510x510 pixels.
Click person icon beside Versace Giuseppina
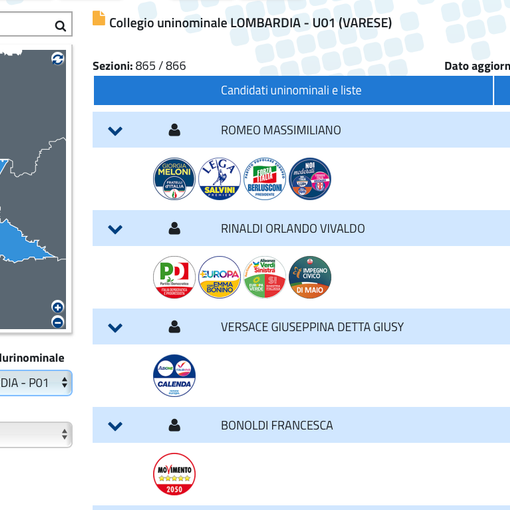174,327
